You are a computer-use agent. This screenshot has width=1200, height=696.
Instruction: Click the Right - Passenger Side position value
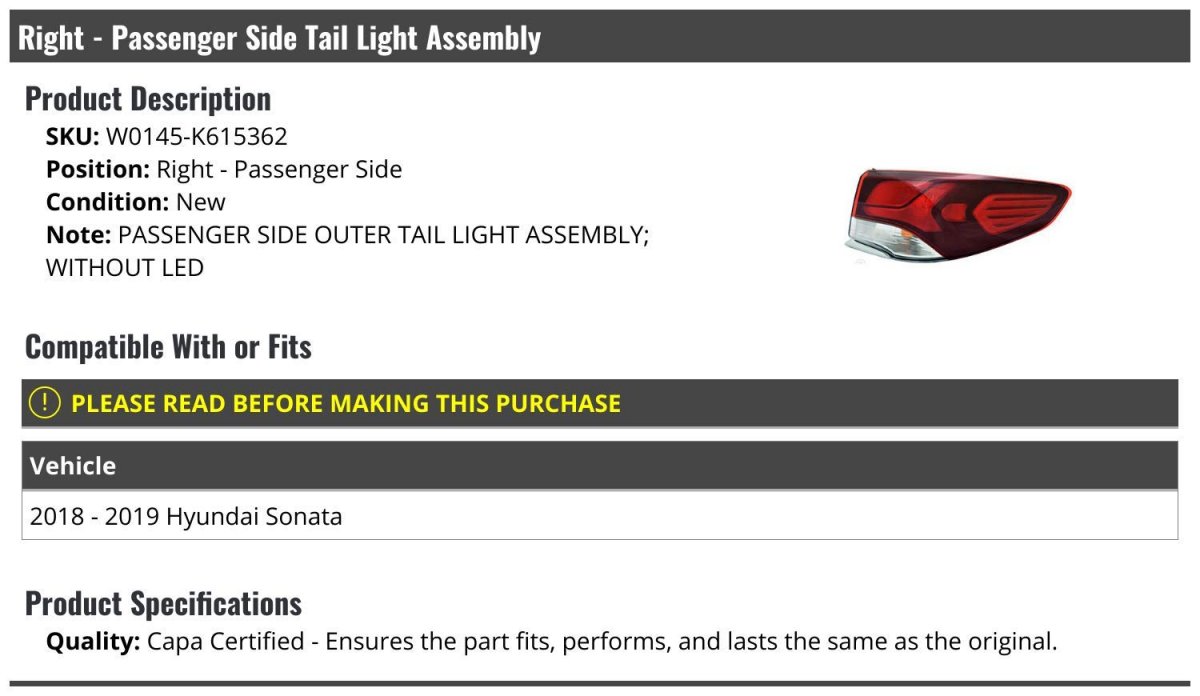coord(279,170)
